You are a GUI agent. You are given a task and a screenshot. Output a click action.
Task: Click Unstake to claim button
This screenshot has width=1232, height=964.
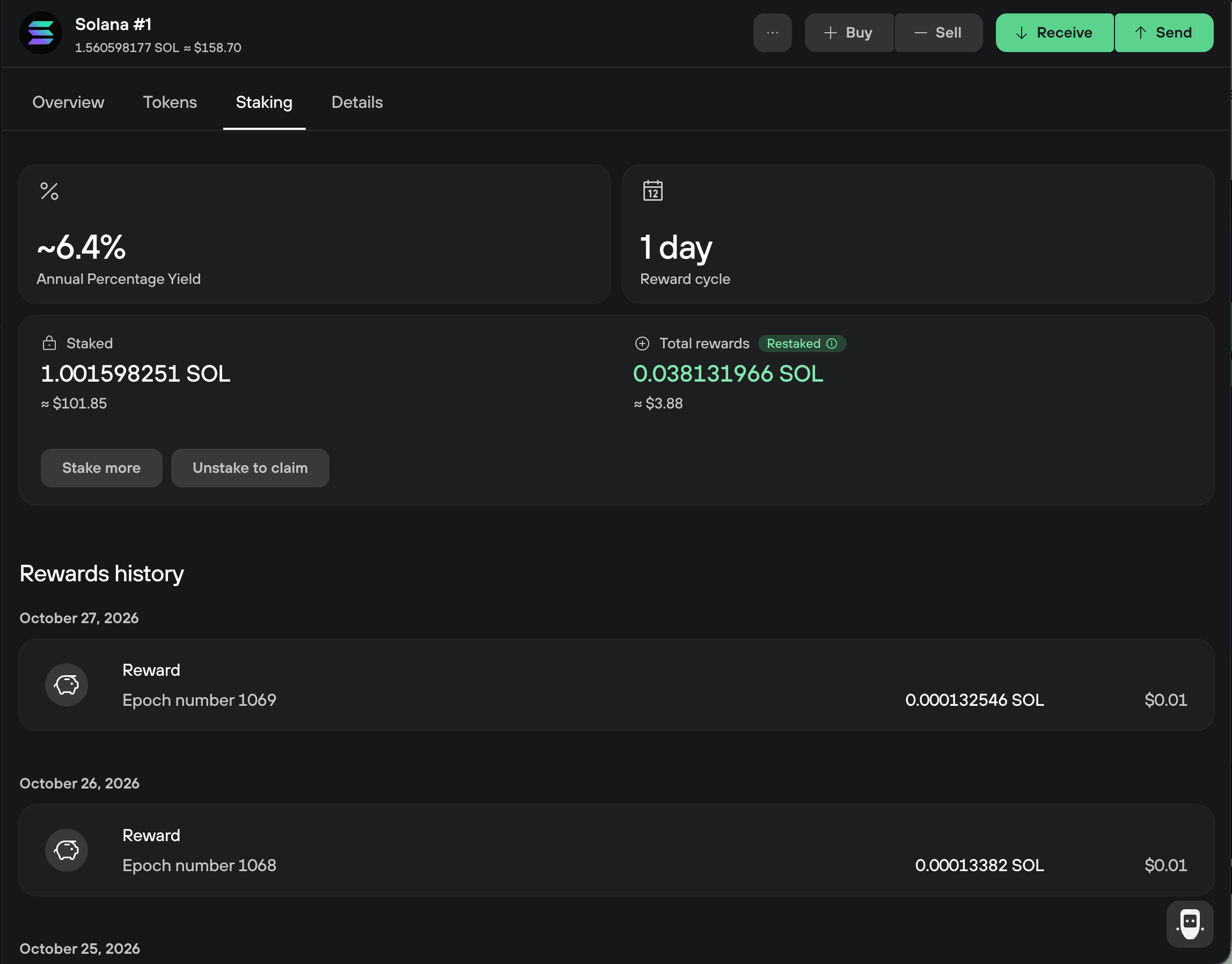(250, 468)
